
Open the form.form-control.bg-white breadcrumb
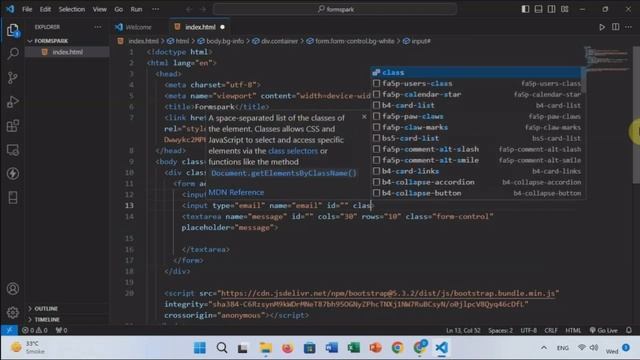click(x=350, y=41)
